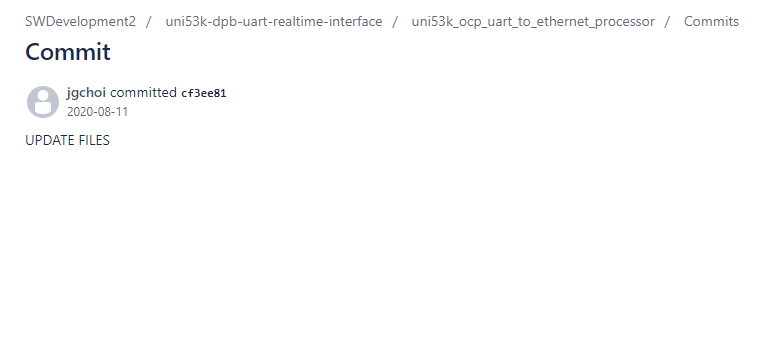Click the slash separator before Commits
The width and height of the screenshot is (772, 361).
(667, 22)
